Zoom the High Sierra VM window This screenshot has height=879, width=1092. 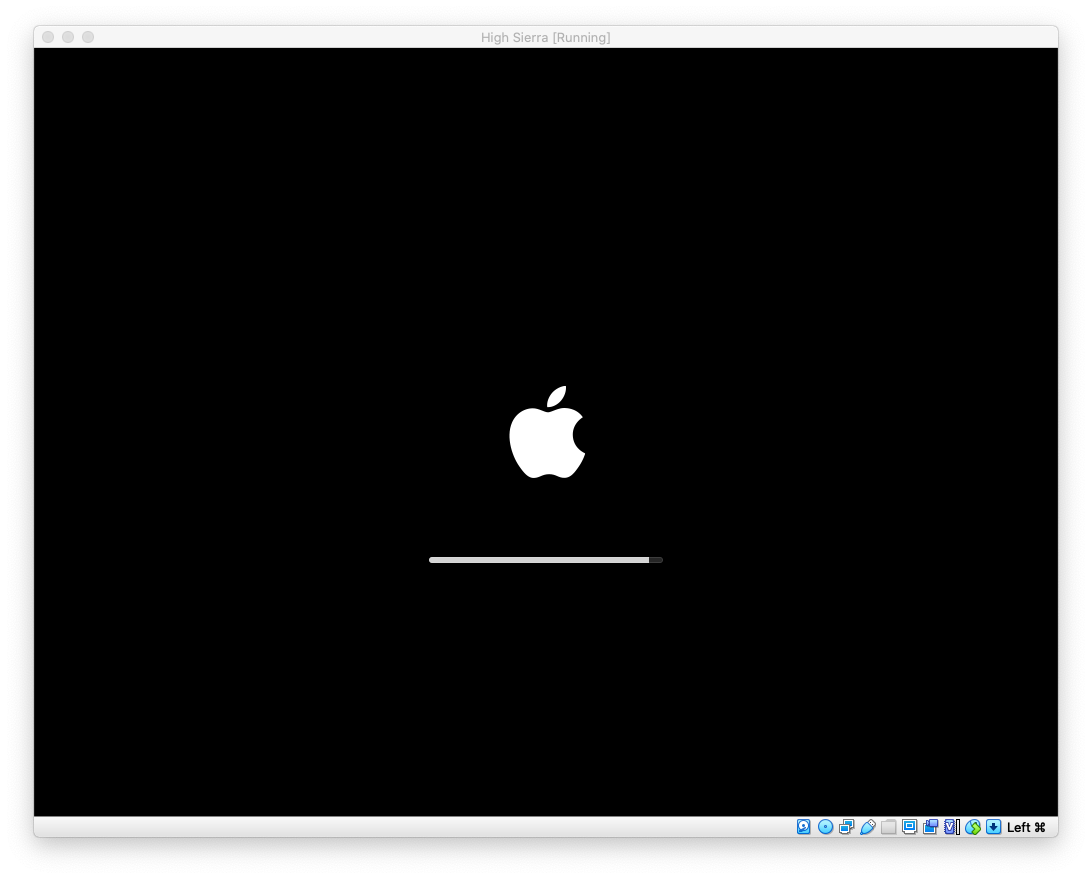pyautogui.click(x=88, y=37)
